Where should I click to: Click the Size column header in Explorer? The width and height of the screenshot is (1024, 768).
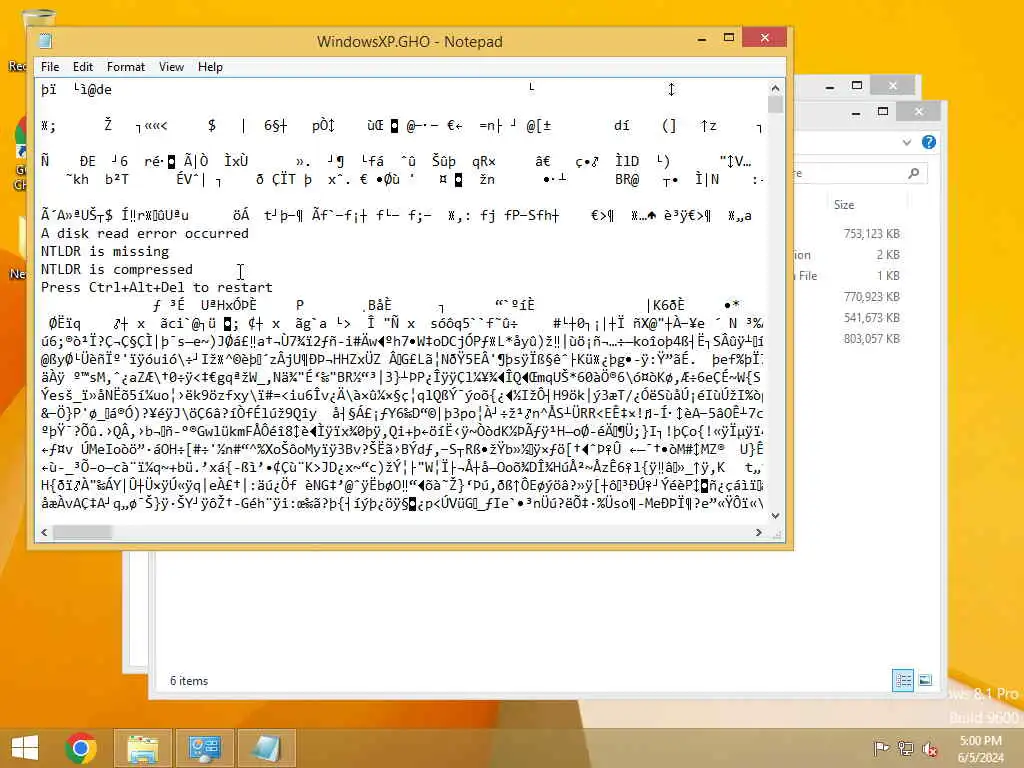(x=844, y=204)
